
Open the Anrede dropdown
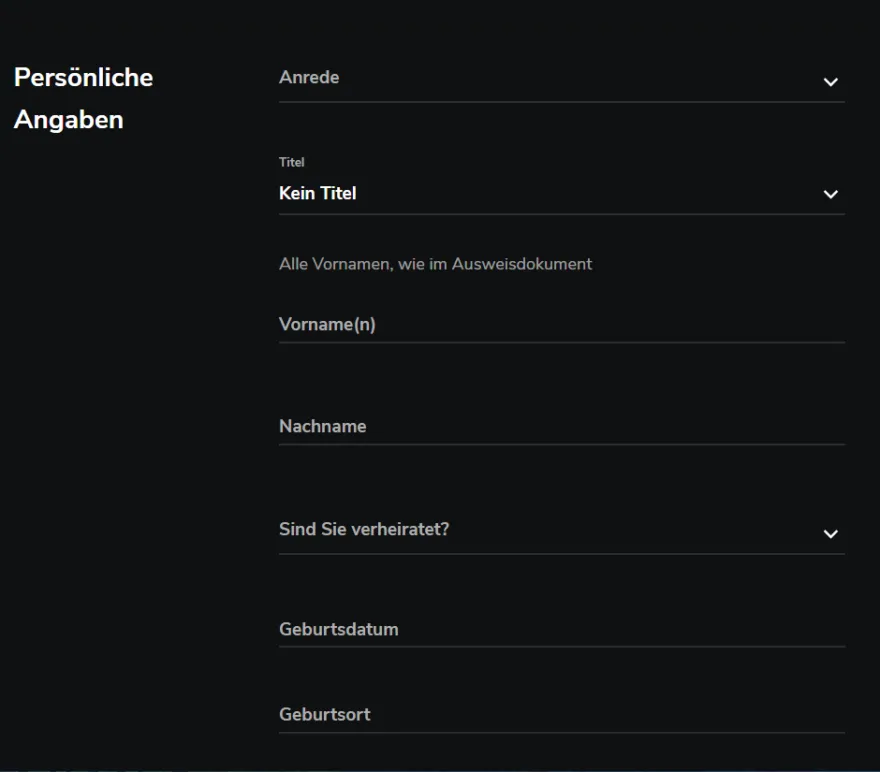(560, 80)
